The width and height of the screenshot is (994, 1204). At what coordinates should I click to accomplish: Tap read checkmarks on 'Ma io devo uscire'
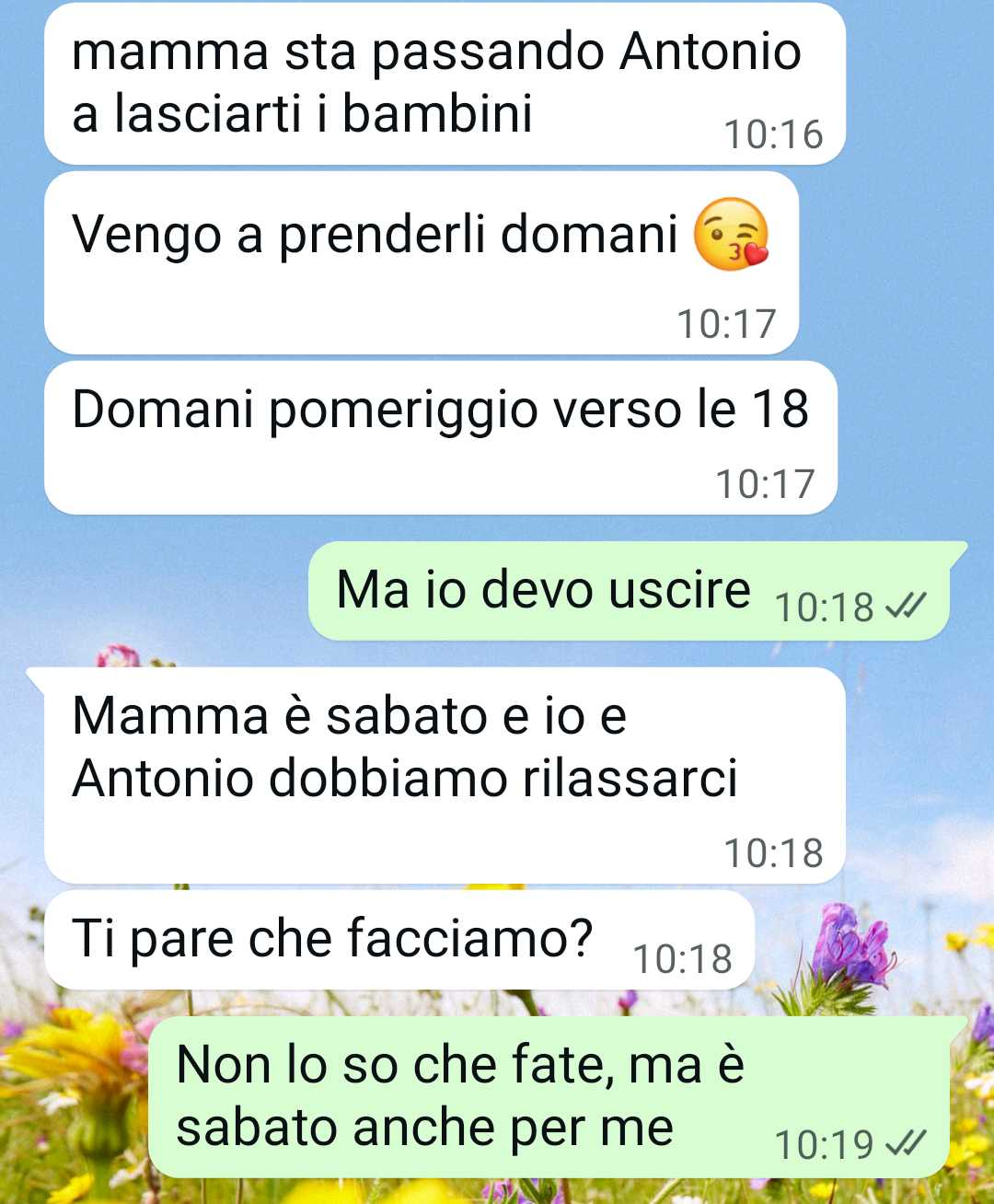905,606
